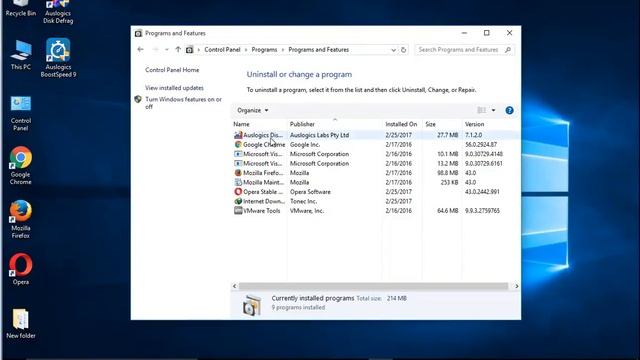Click publisher Auslogics Labs Pty Ltd

(x=320, y=135)
